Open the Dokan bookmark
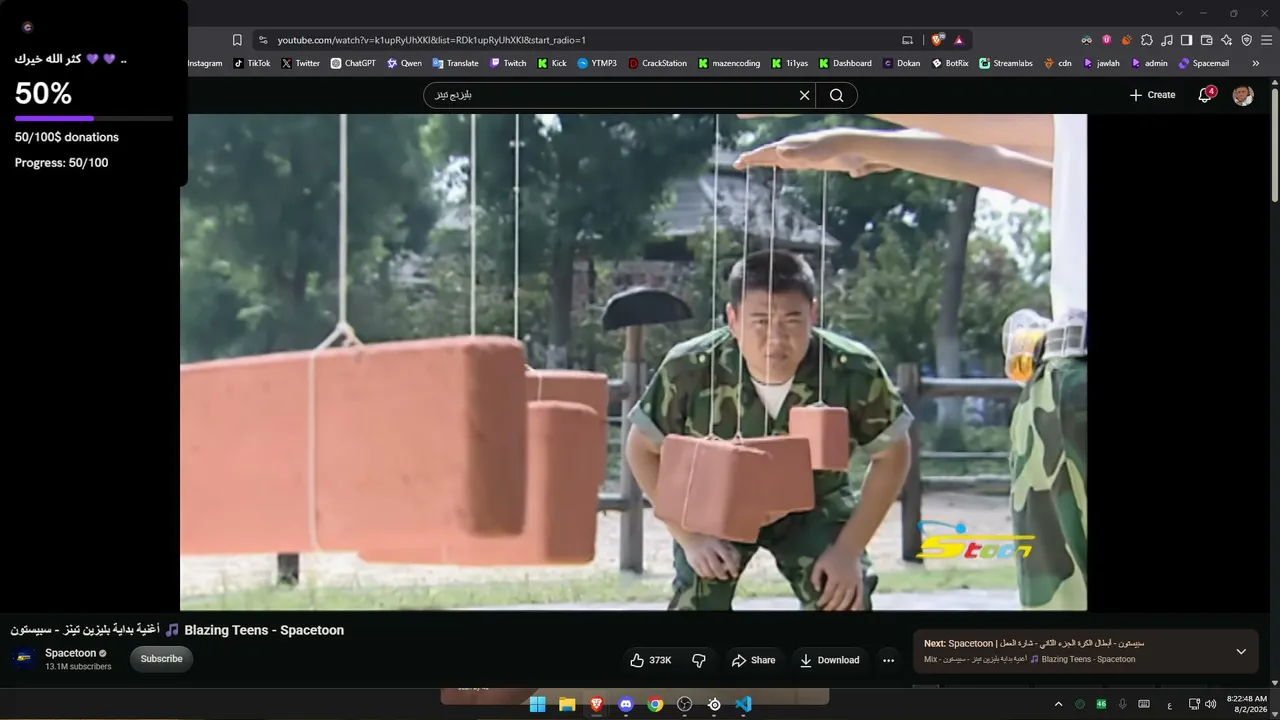1280x720 pixels. click(901, 63)
